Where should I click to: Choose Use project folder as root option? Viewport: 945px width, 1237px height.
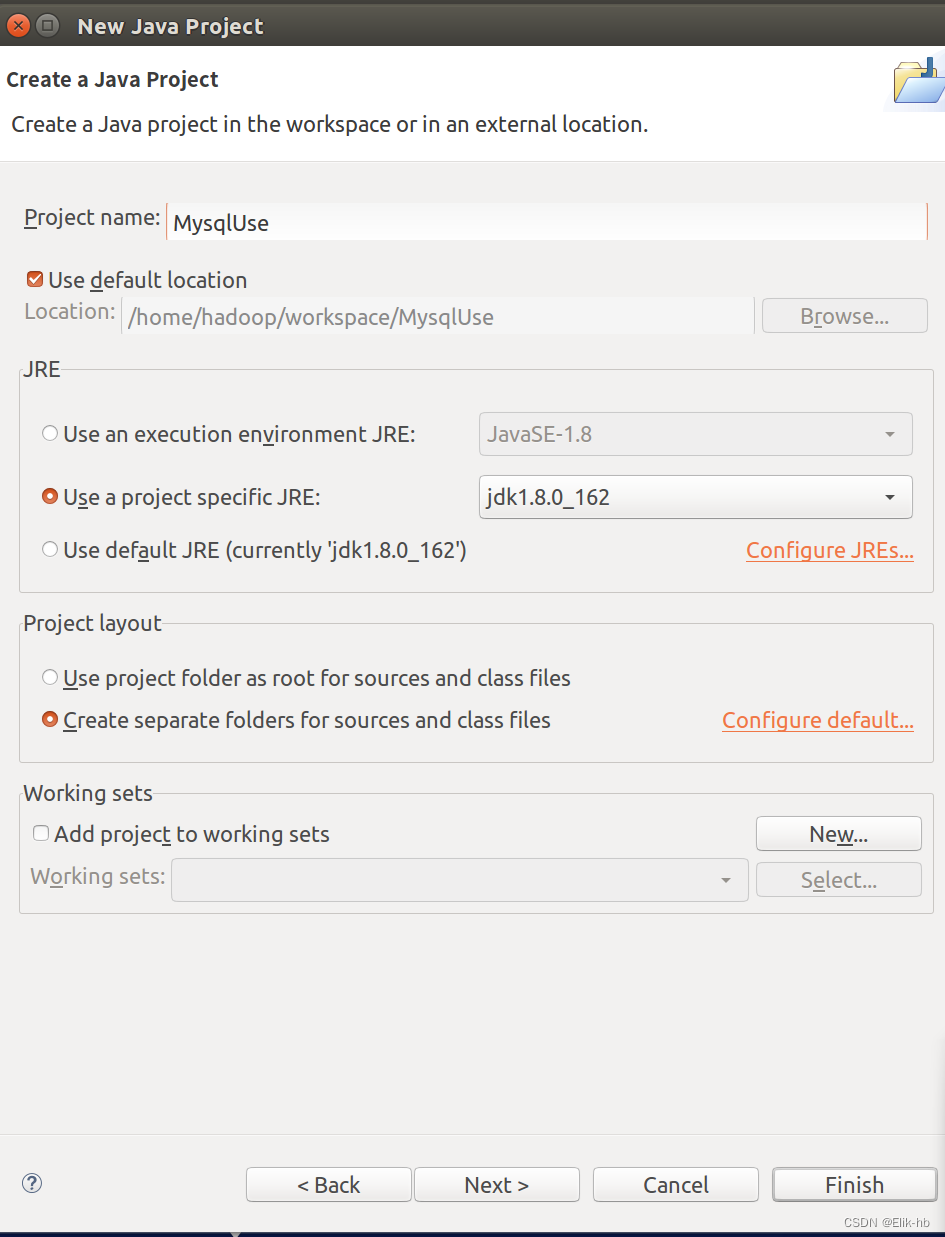(49, 677)
